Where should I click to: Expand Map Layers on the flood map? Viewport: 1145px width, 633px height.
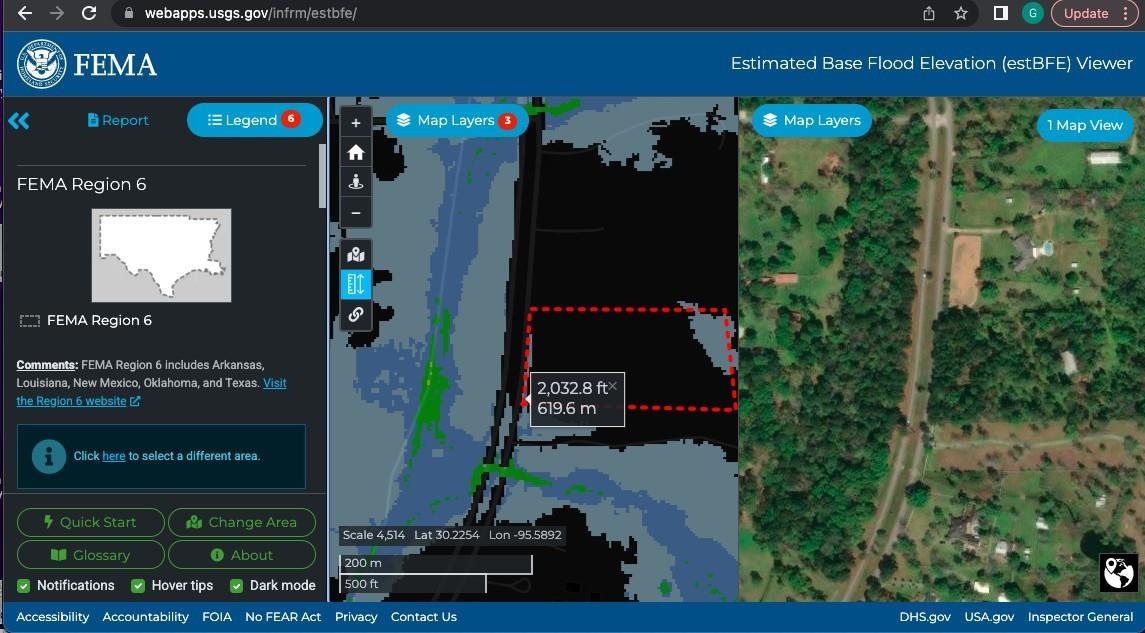pos(456,120)
